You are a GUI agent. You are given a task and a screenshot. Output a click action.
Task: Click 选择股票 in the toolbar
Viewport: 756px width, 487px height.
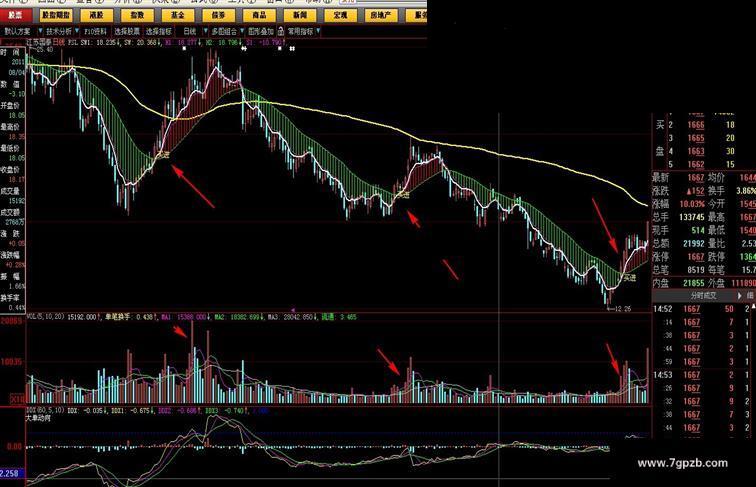(x=127, y=31)
